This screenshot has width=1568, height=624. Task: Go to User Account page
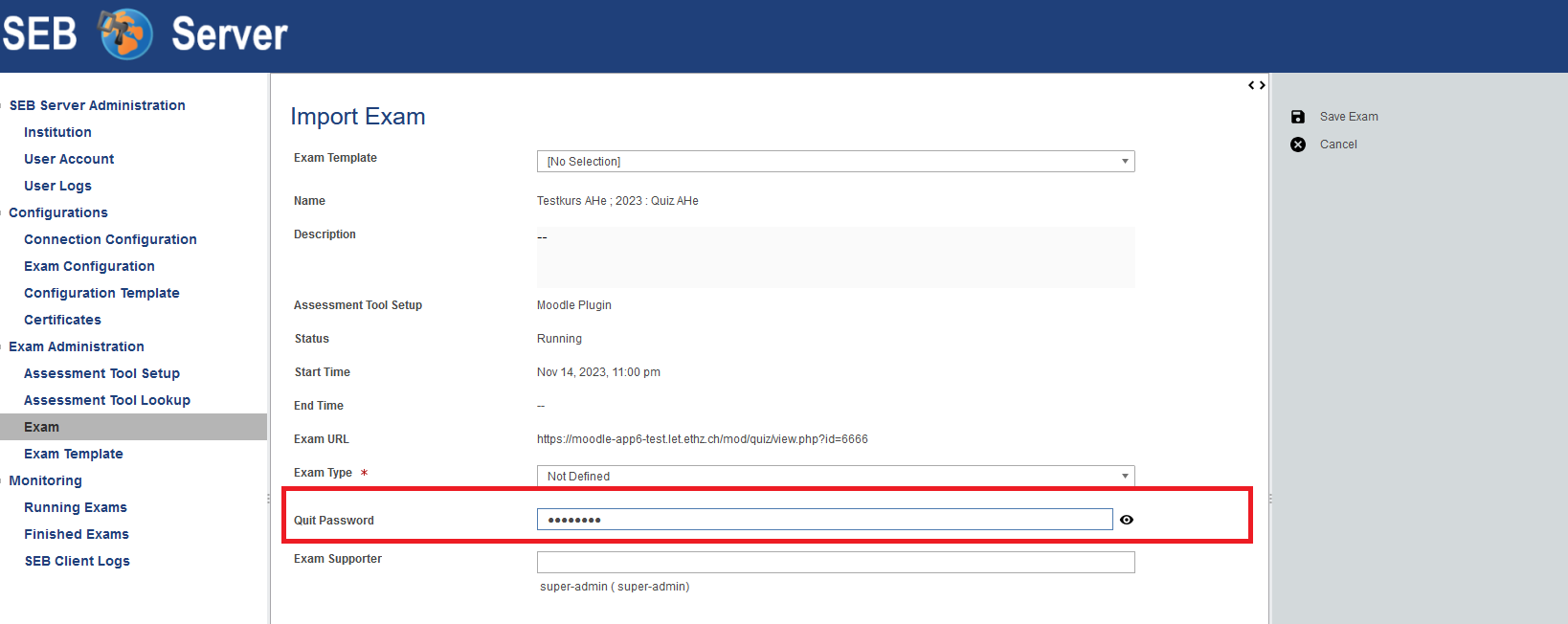(69, 159)
